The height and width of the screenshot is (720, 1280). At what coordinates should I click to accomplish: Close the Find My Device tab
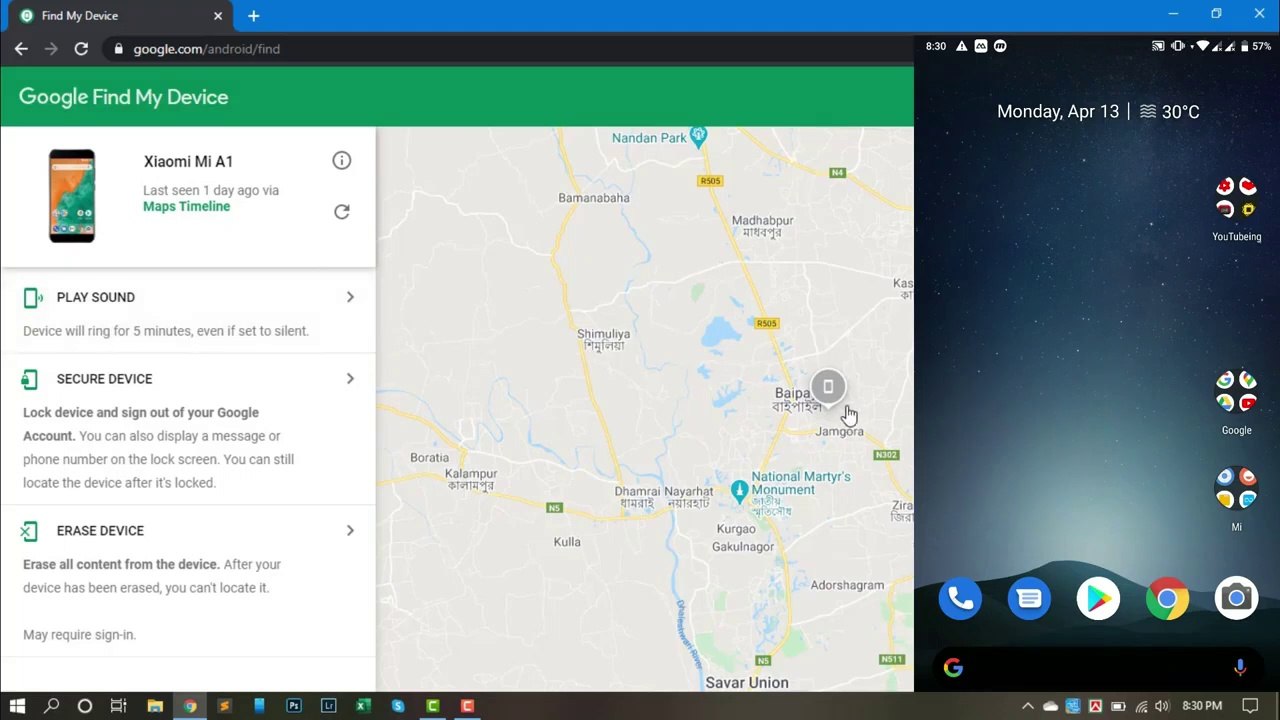(x=218, y=16)
